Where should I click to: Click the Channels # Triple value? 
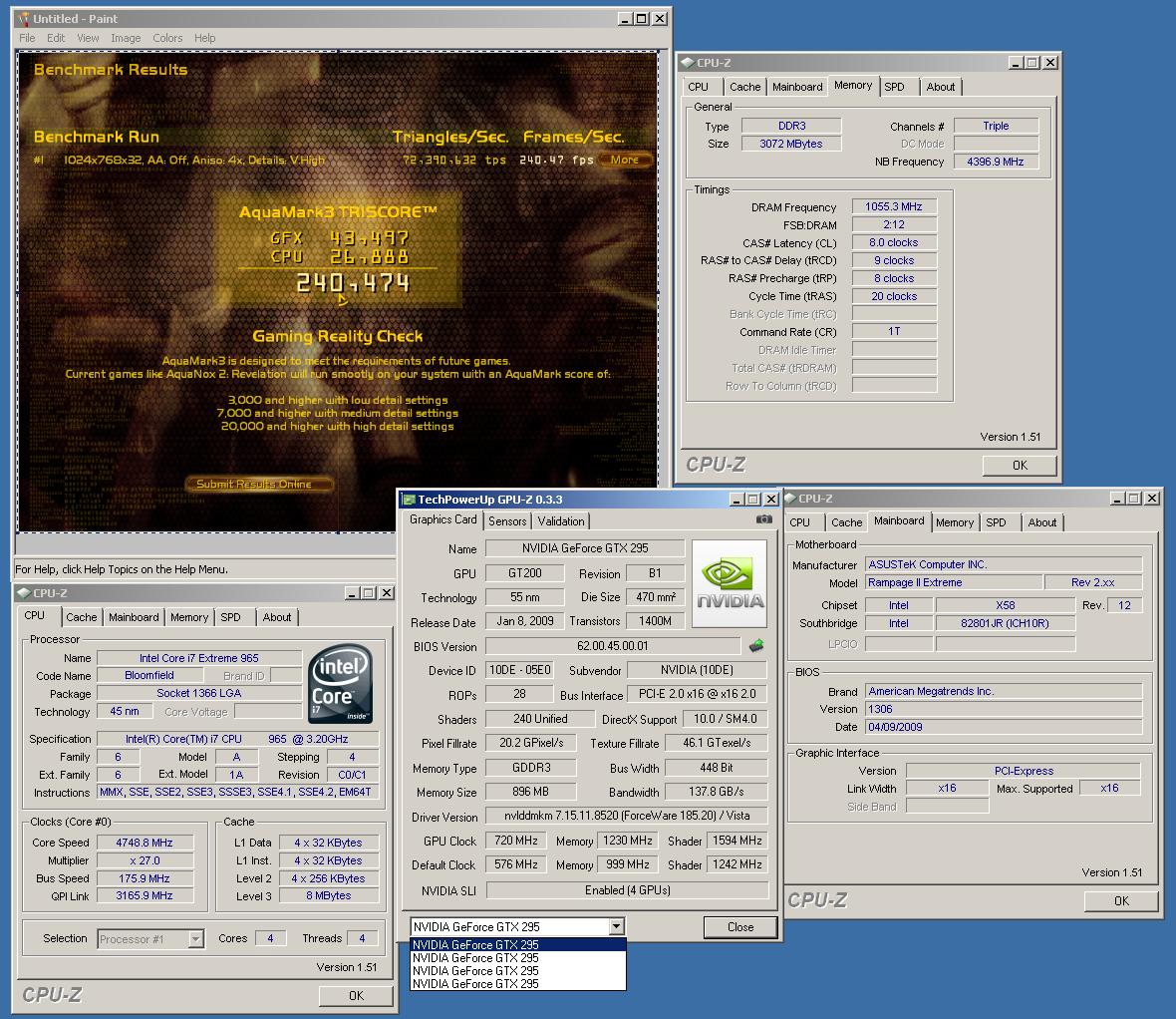996,126
